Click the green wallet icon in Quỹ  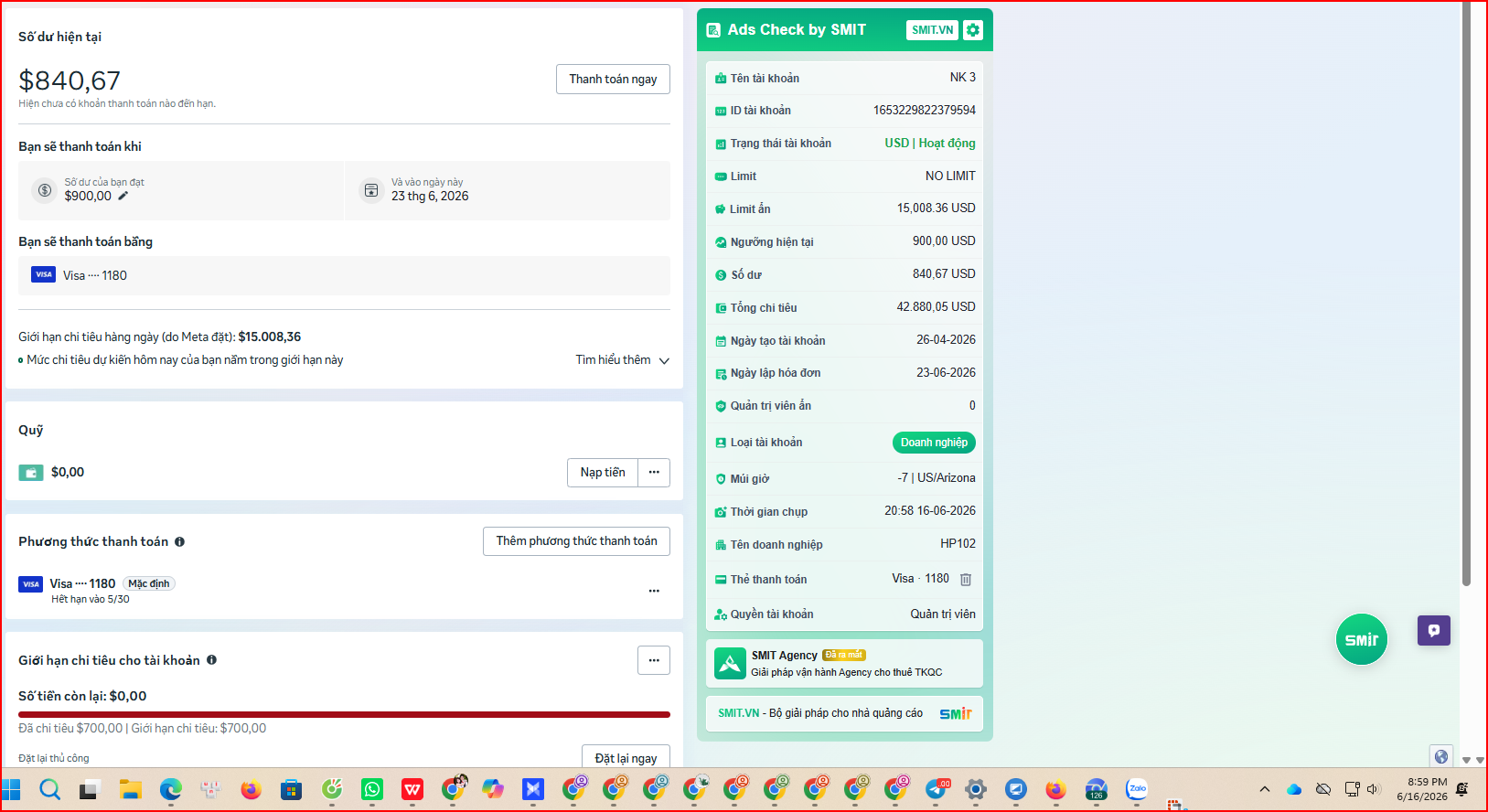pyautogui.click(x=31, y=473)
